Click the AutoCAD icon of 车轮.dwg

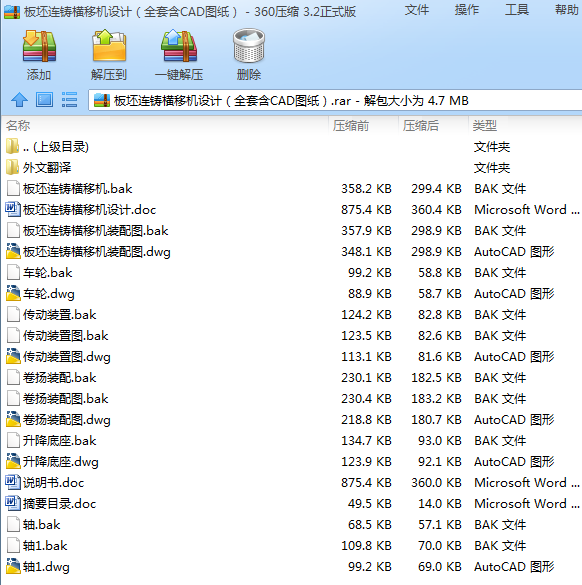(13, 293)
